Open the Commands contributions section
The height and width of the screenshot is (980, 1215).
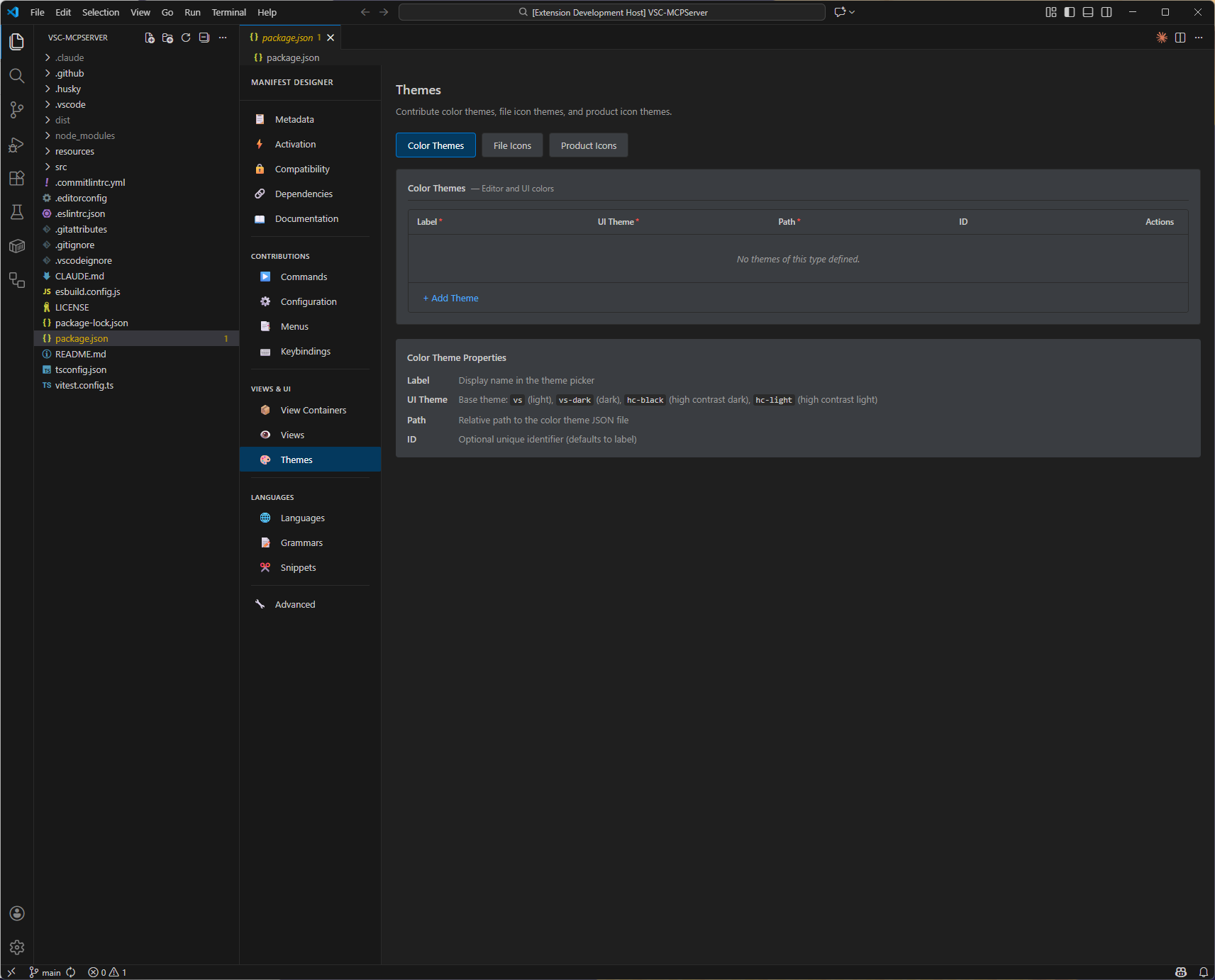(310, 277)
